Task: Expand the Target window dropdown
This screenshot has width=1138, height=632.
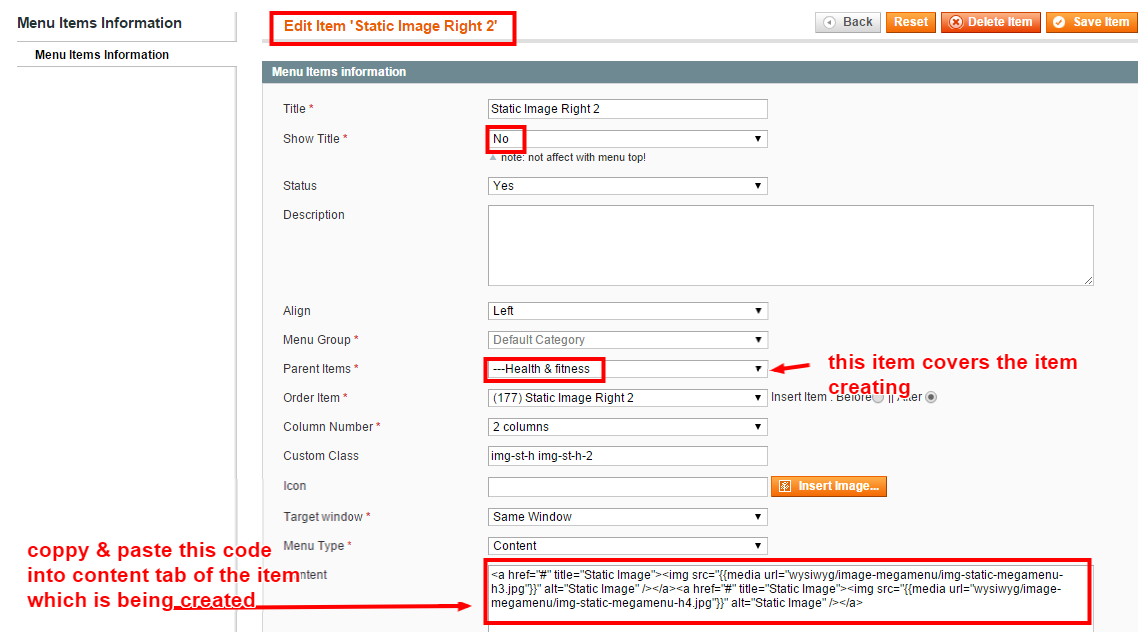Action: click(628, 517)
